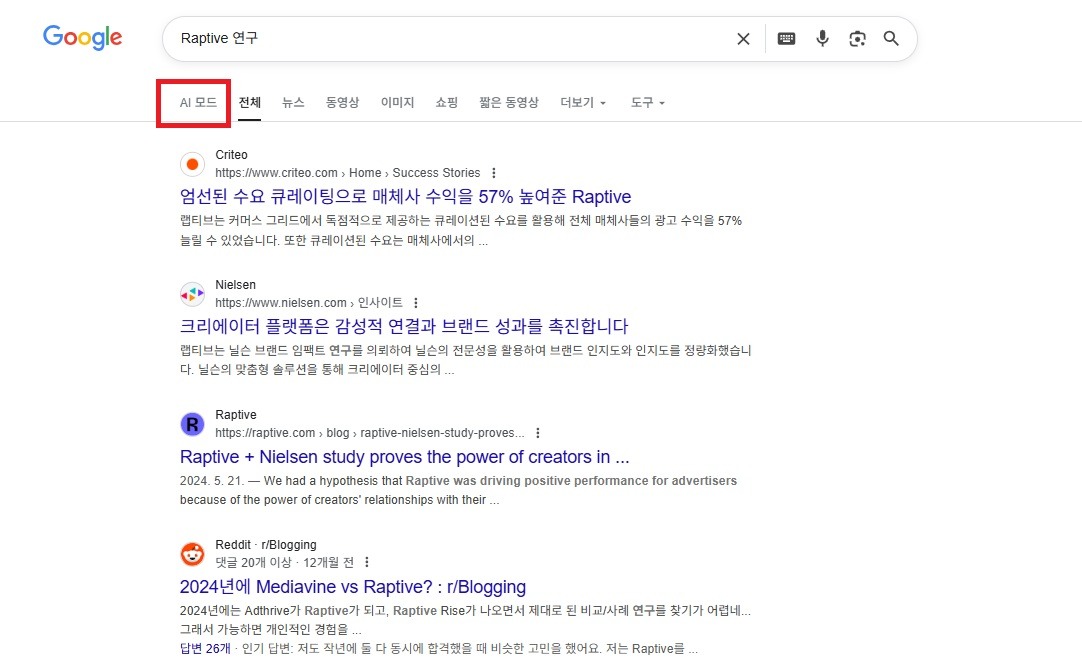Click the Google logo

(82, 37)
